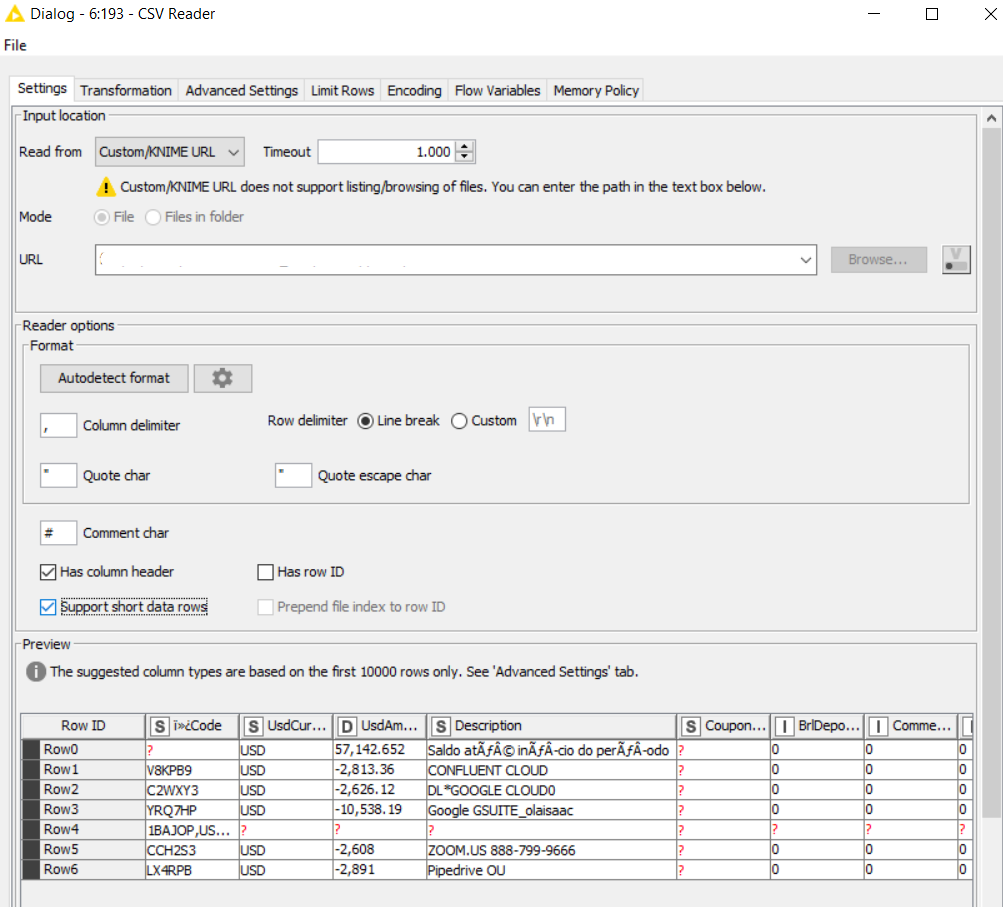The height and width of the screenshot is (907, 1003).
Task: Click the Integer type icon of BrlDepo column
Action: (785, 726)
